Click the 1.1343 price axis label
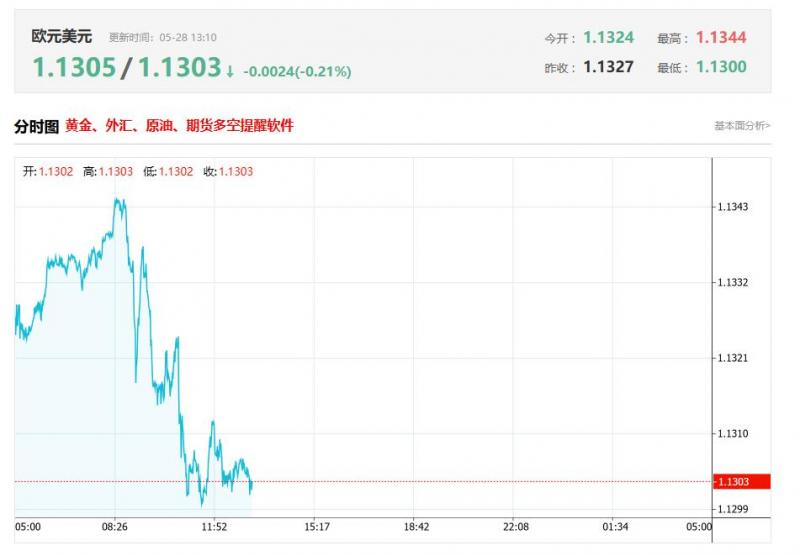Screen dimensions: 800x556 tap(733, 207)
